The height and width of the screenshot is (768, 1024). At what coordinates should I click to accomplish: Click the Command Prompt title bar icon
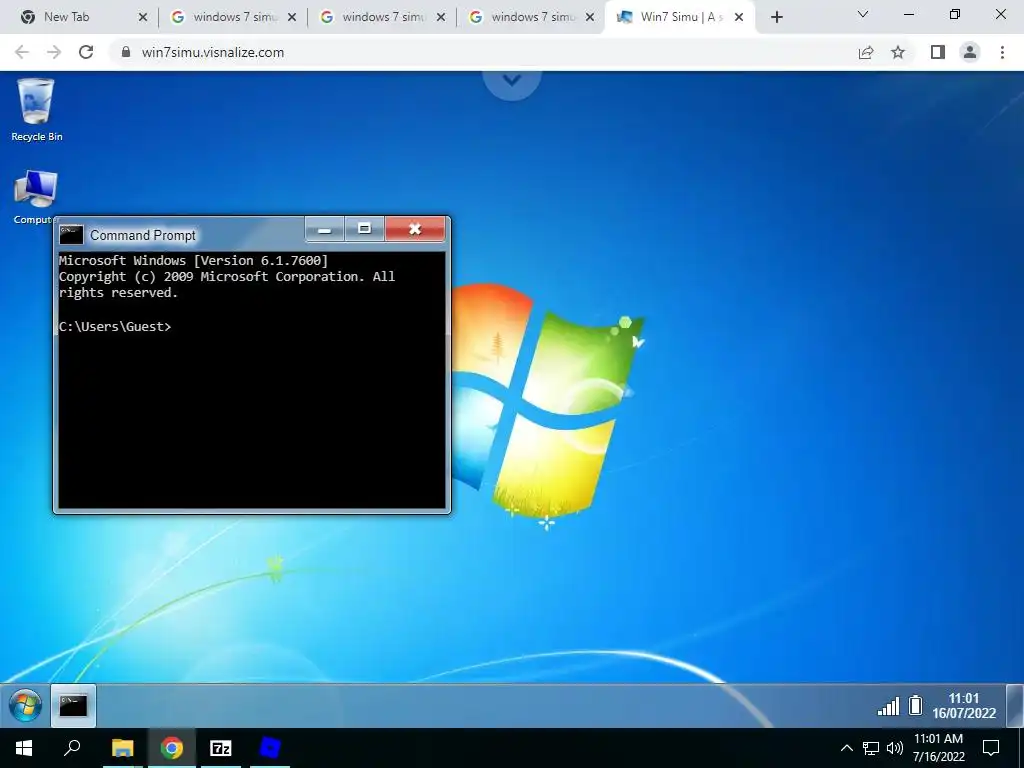click(71, 234)
